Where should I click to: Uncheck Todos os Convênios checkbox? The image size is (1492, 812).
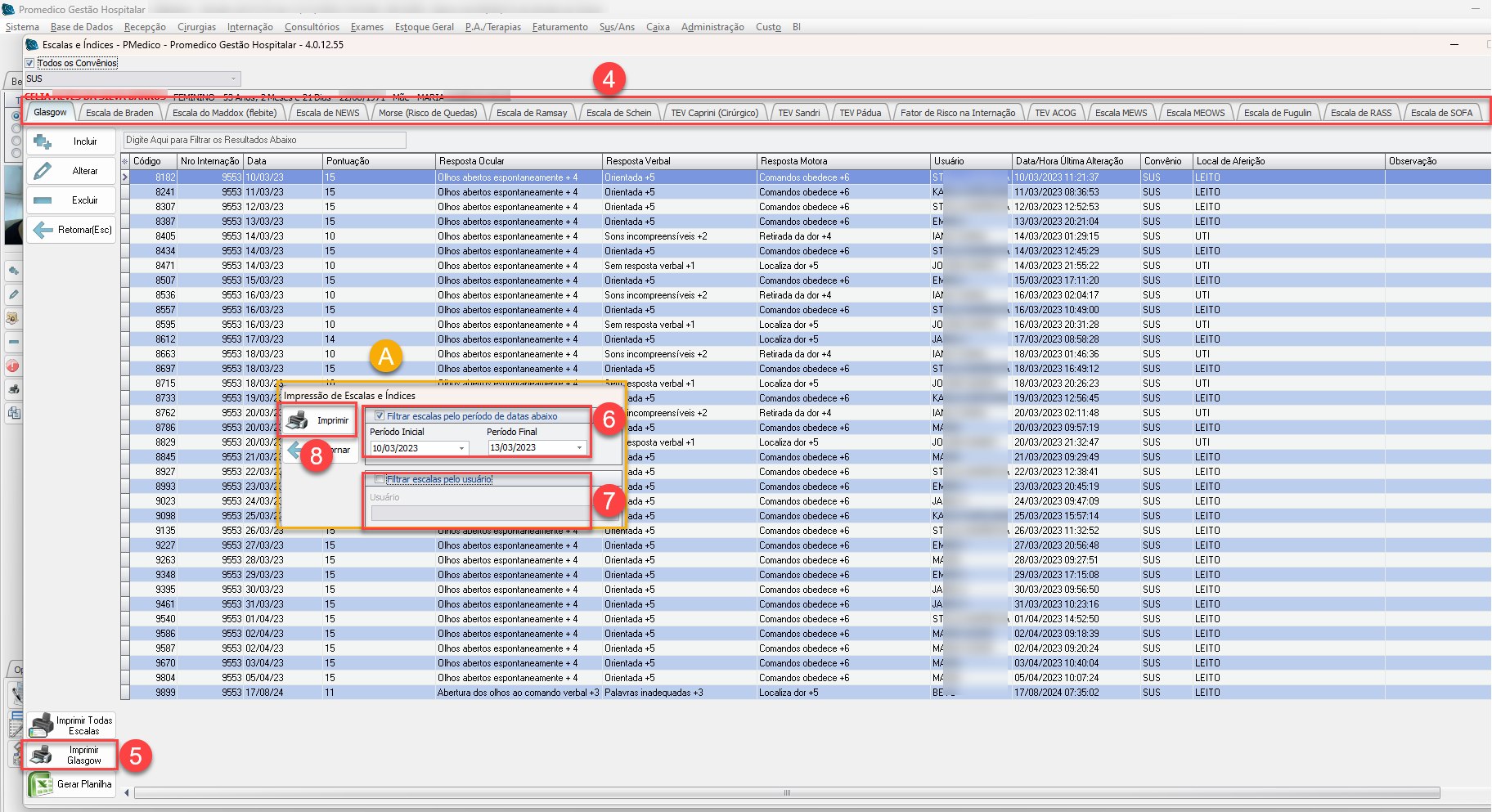coord(30,63)
